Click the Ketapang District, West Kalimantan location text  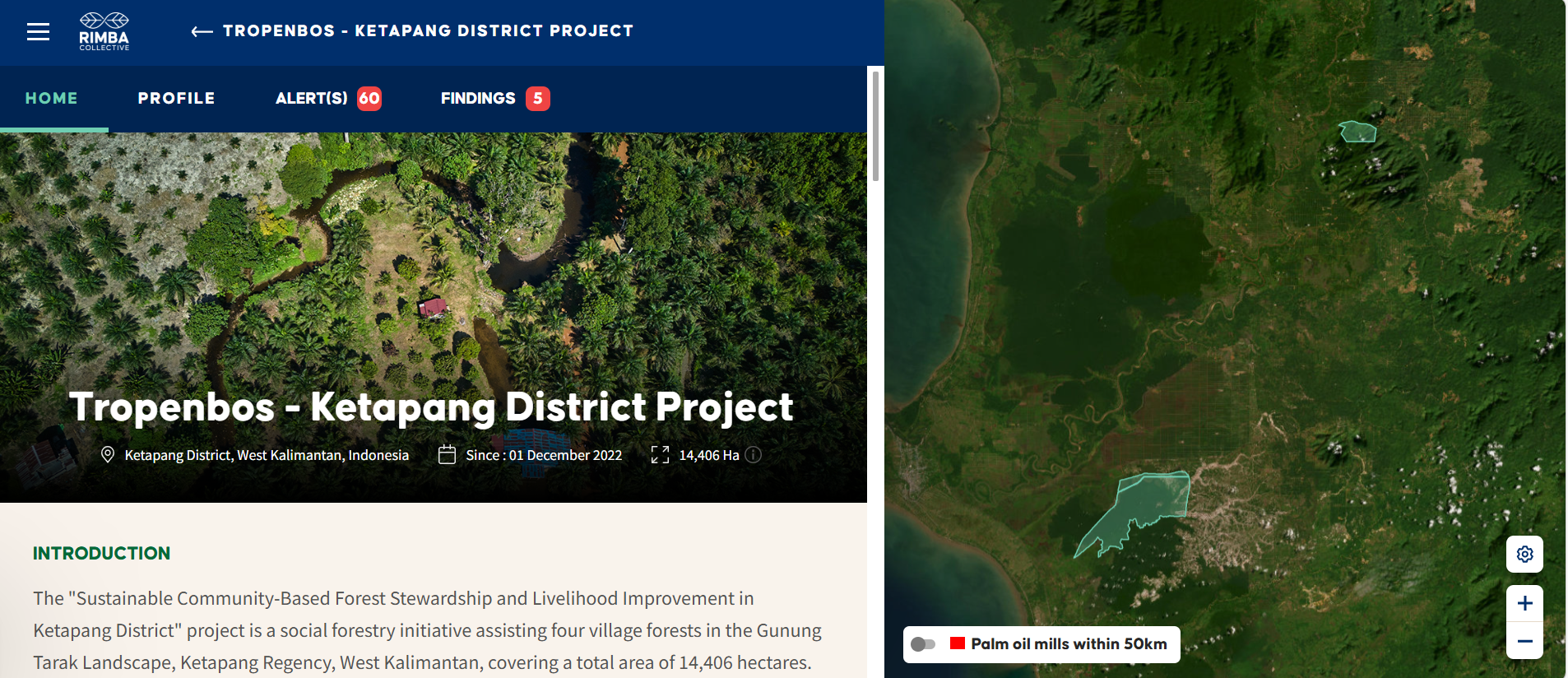pos(267,455)
